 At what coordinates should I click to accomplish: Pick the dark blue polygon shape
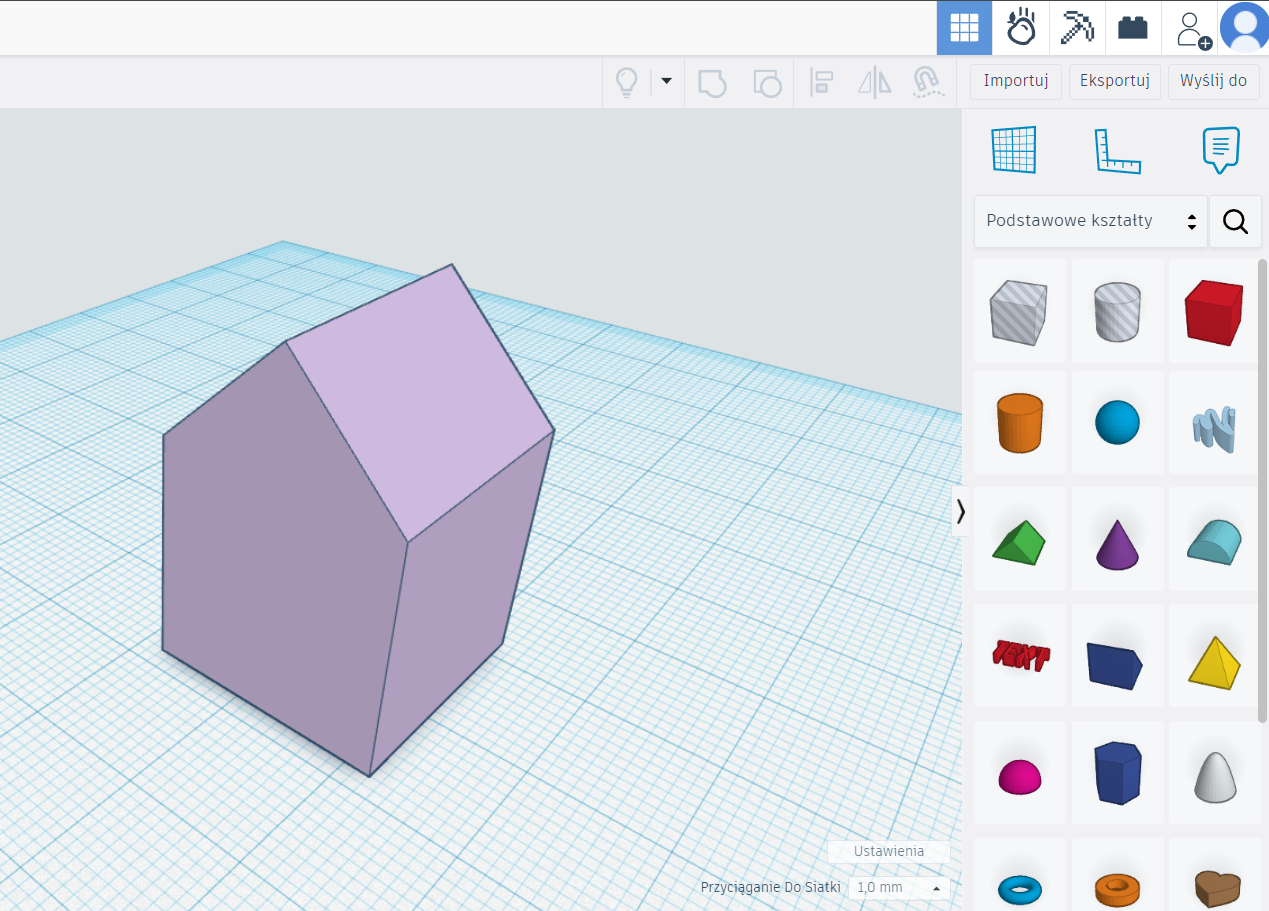click(1117, 774)
